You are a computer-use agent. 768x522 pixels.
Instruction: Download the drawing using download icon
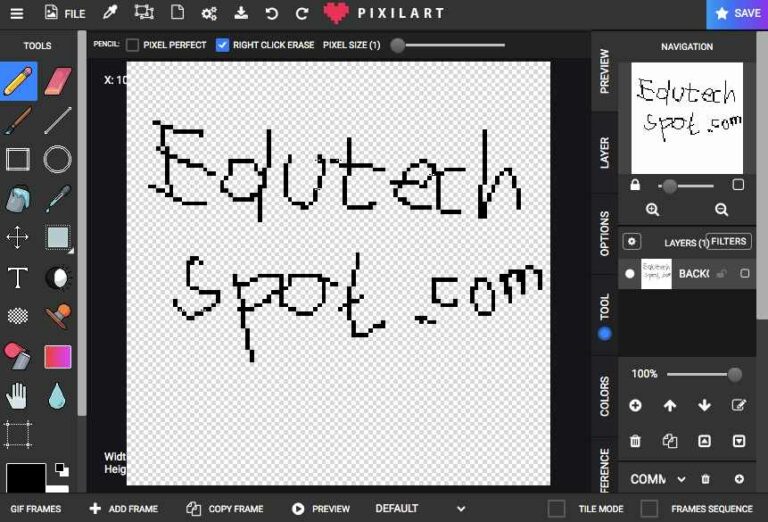(x=240, y=13)
